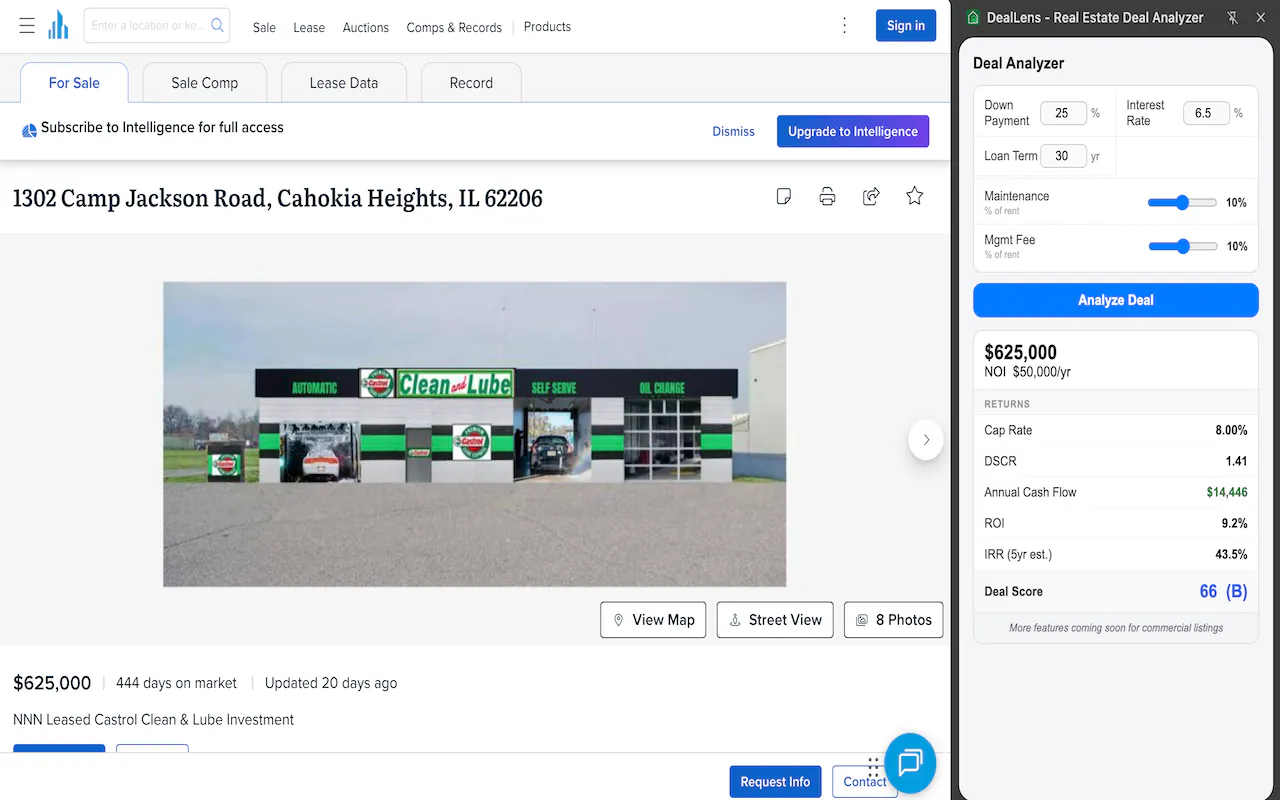Print the listing using the printer icon

(x=827, y=196)
